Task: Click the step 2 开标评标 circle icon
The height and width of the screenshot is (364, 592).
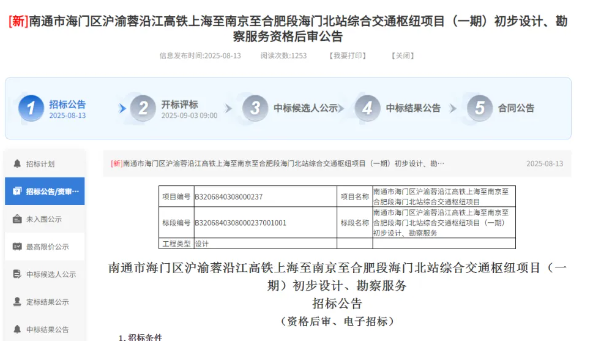Action: [x=143, y=108]
